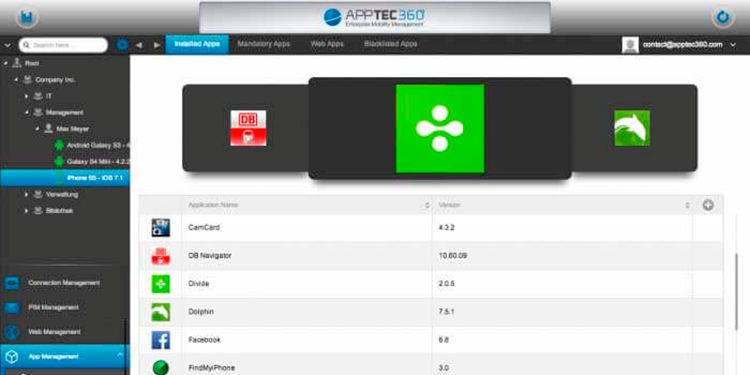750x375 pixels.
Task: Click the contact@apptec360.com account email
Action: [x=683, y=45]
